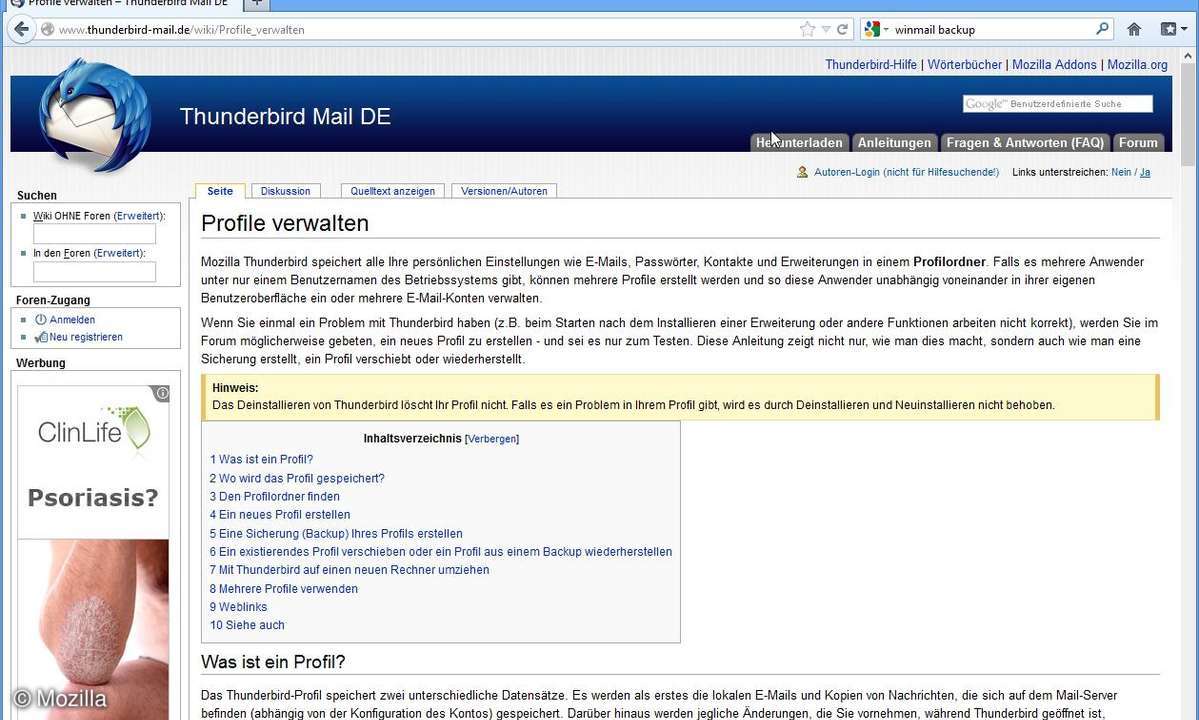Jump to '7 Mit Thunderbird auf einen neuen Rechner umziehen'
This screenshot has height=720, width=1199.
tap(349, 570)
